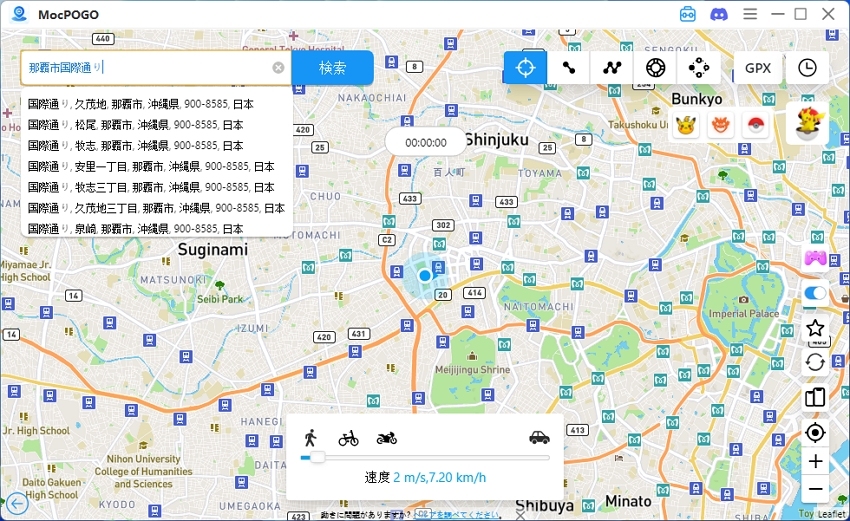Select suggestion 国際通り, 松尾, 那覇市

tap(157, 125)
